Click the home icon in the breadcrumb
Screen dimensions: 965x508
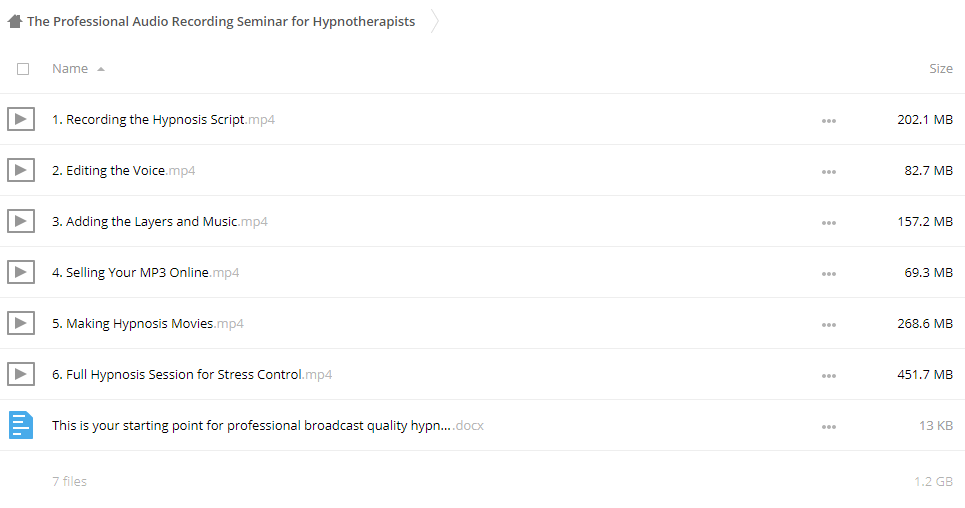[15, 22]
